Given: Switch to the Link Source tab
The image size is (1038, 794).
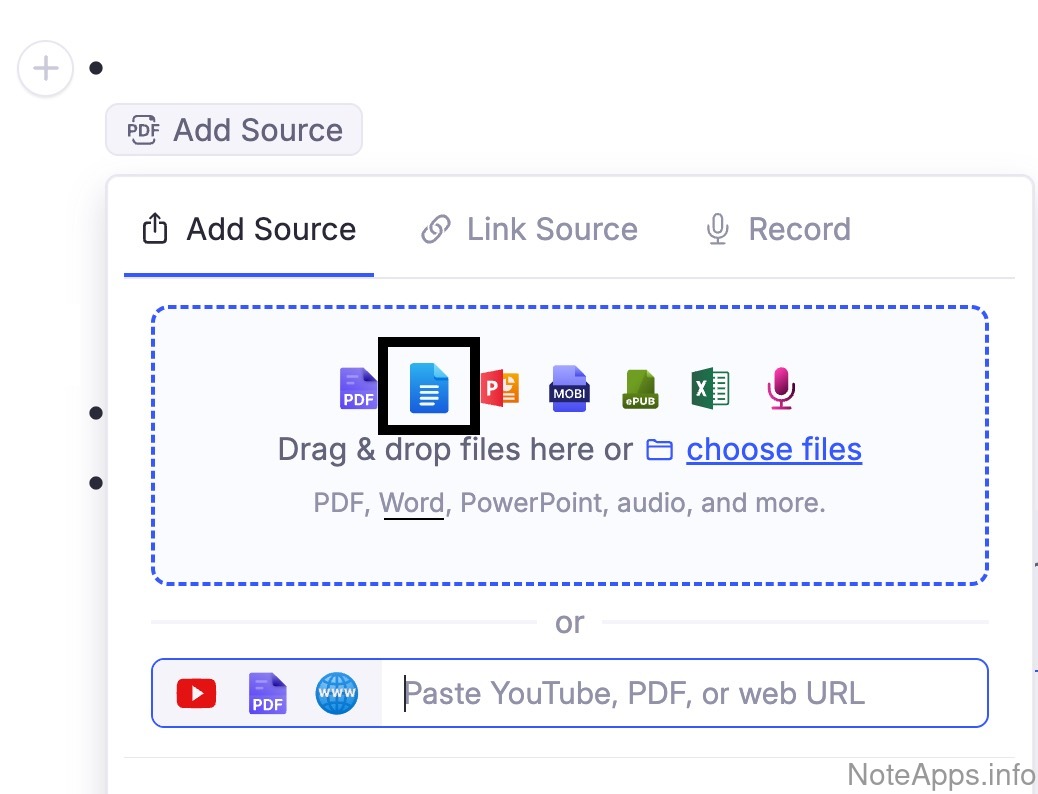Looking at the screenshot, I should coord(529,229).
